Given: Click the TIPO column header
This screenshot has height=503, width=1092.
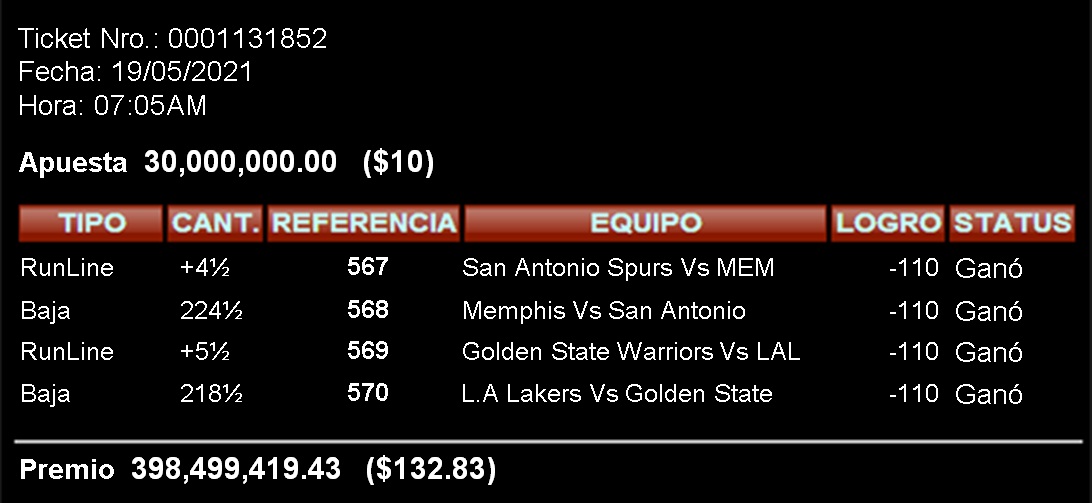Looking at the screenshot, I should 91,223.
